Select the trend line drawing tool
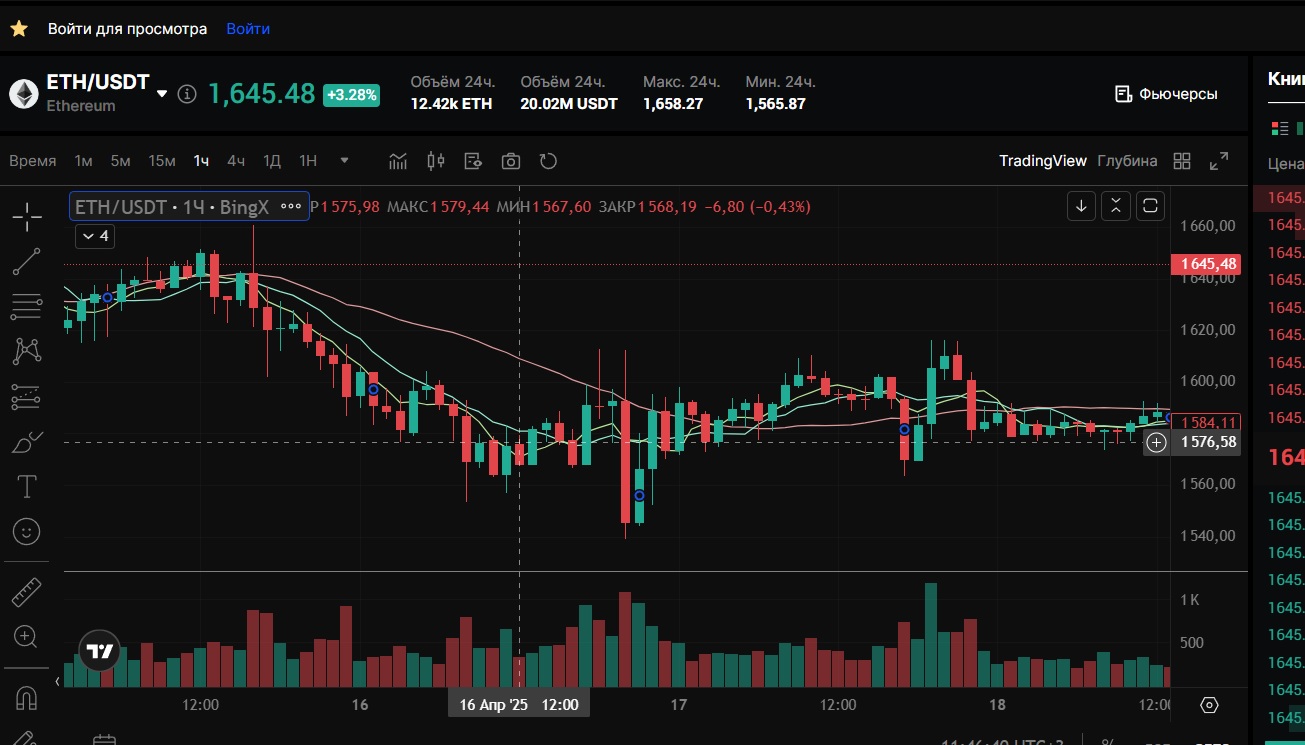 pyautogui.click(x=27, y=262)
